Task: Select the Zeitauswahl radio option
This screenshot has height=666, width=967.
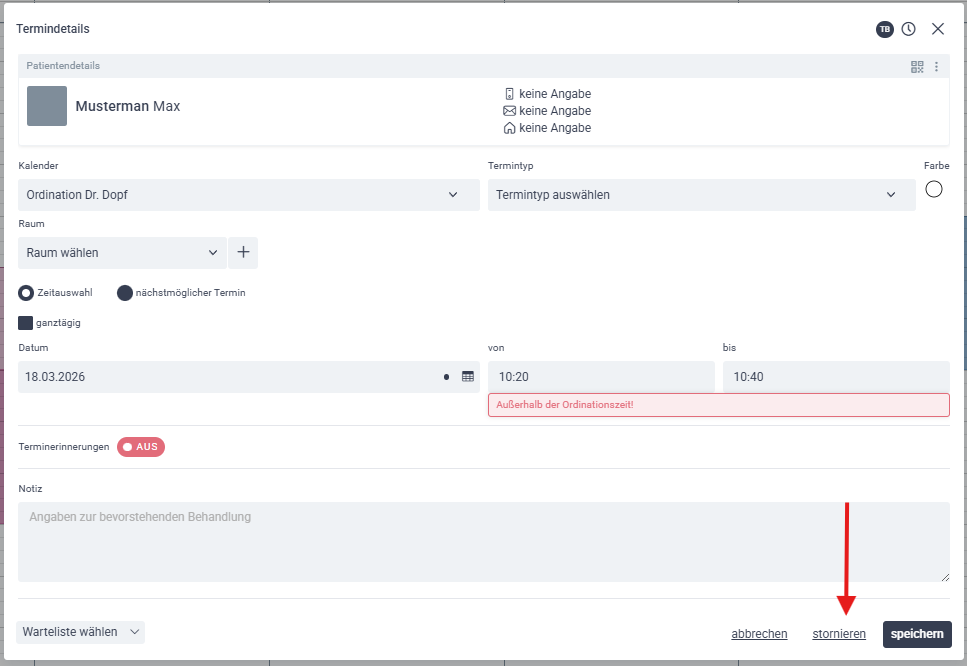Action: tap(27, 293)
